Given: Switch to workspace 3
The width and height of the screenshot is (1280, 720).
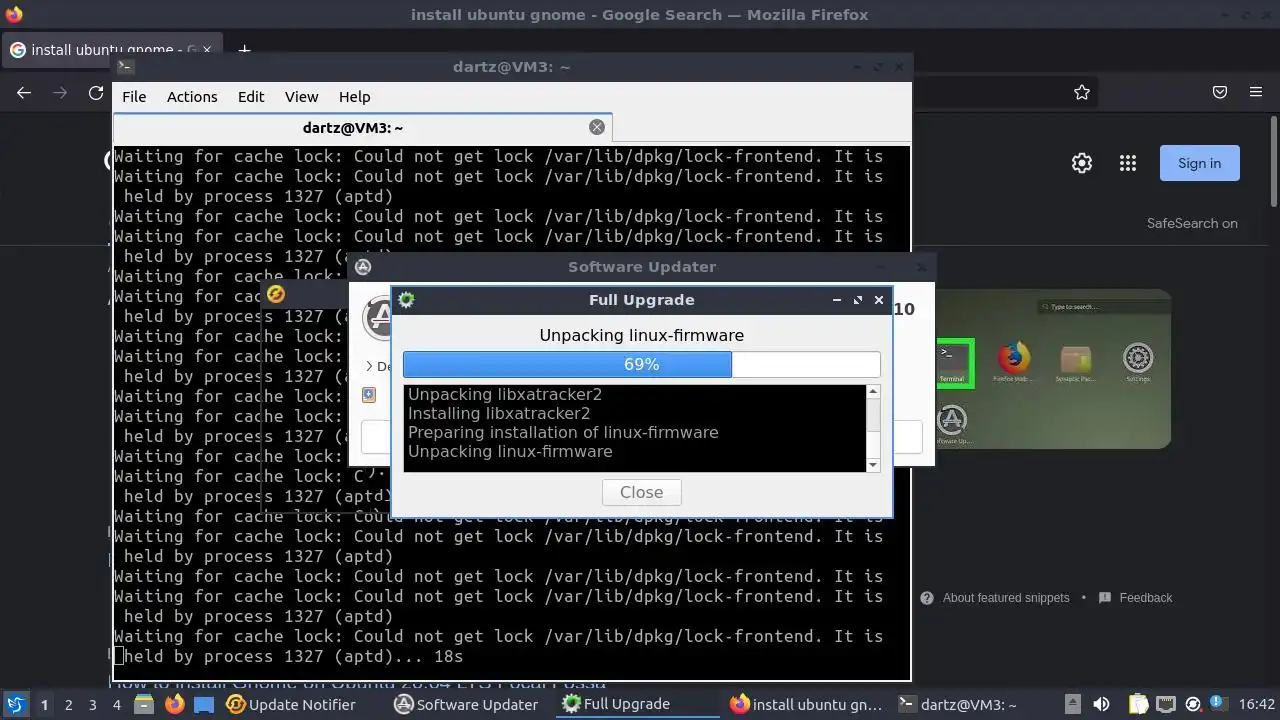Looking at the screenshot, I should (92, 704).
